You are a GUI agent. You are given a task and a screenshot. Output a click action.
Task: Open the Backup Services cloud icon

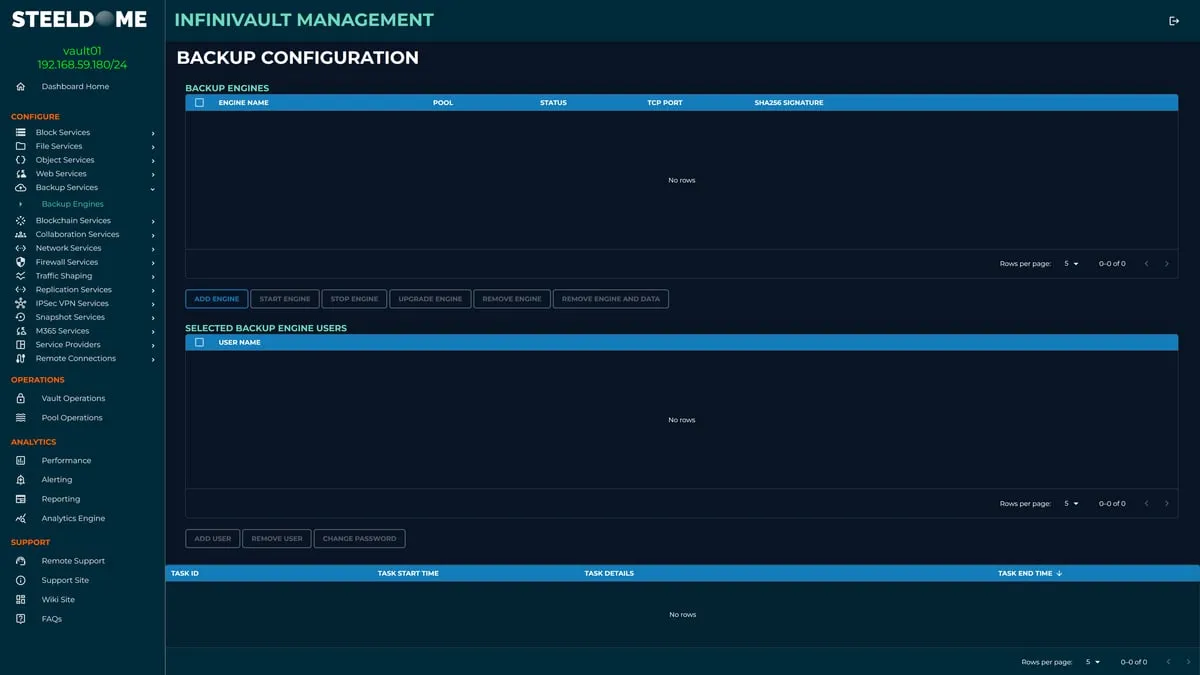pyautogui.click(x=21, y=187)
